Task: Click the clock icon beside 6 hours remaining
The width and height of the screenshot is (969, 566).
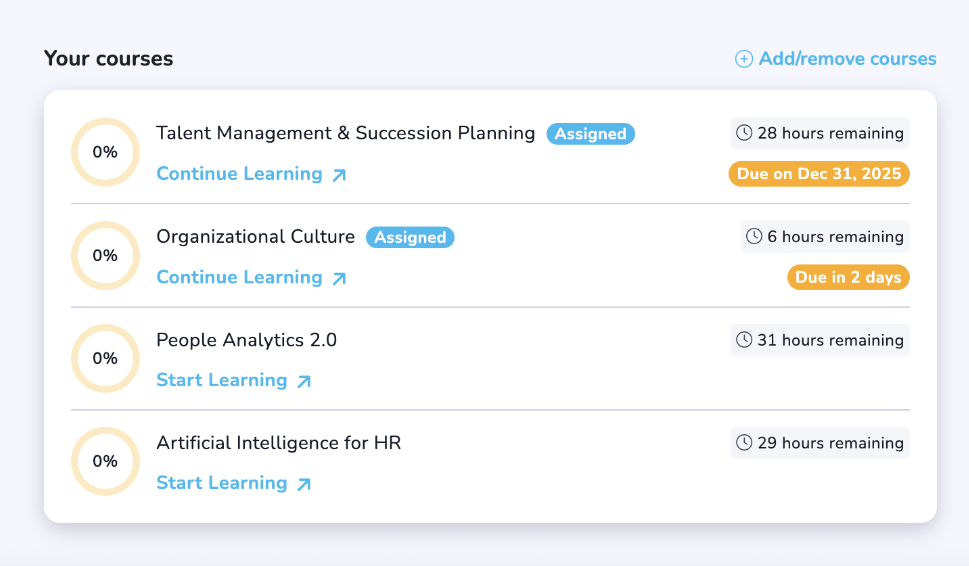Action: pyautogui.click(x=754, y=237)
